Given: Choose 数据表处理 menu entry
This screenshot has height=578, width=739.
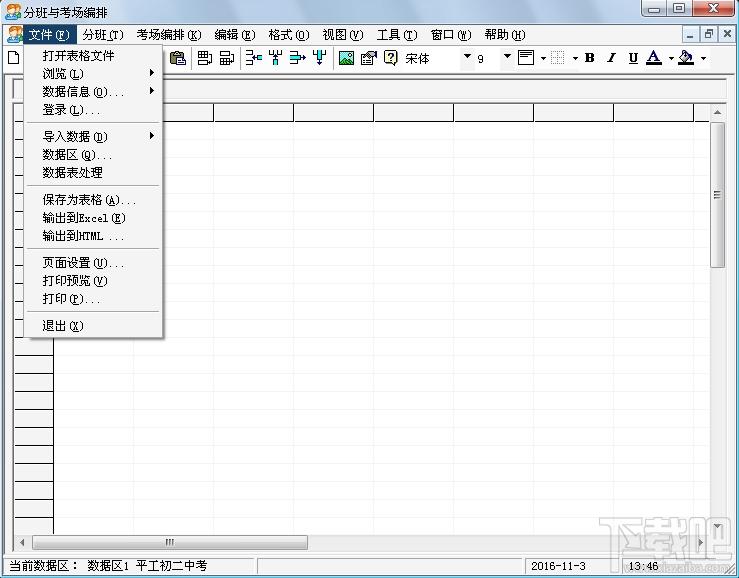Looking at the screenshot, I should [x=94, y=172].
